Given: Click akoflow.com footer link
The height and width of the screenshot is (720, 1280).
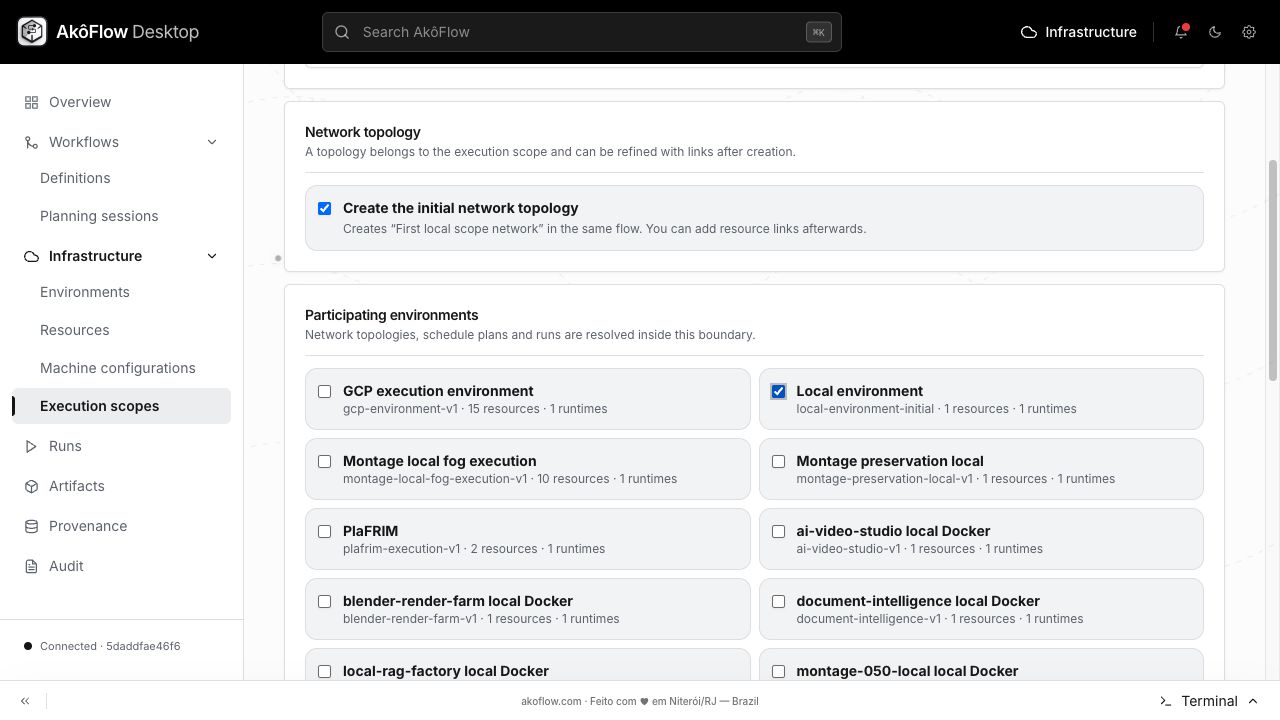Looking at the screenshot, I should pos(551,701).
